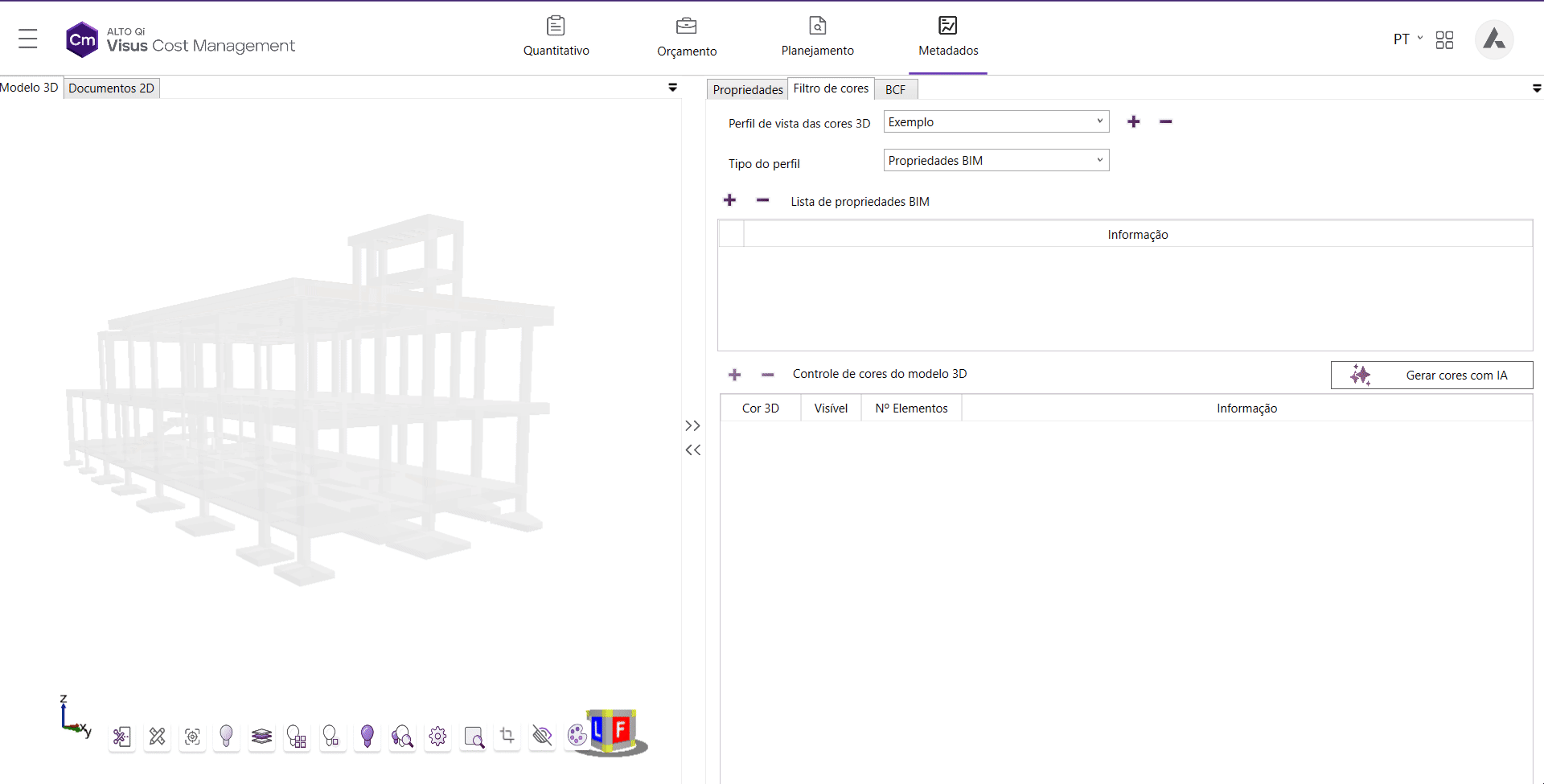The height and width of the screenshot is (784, 1544).
Task: Open the hamburger main menu
Action: pos(28,39)
